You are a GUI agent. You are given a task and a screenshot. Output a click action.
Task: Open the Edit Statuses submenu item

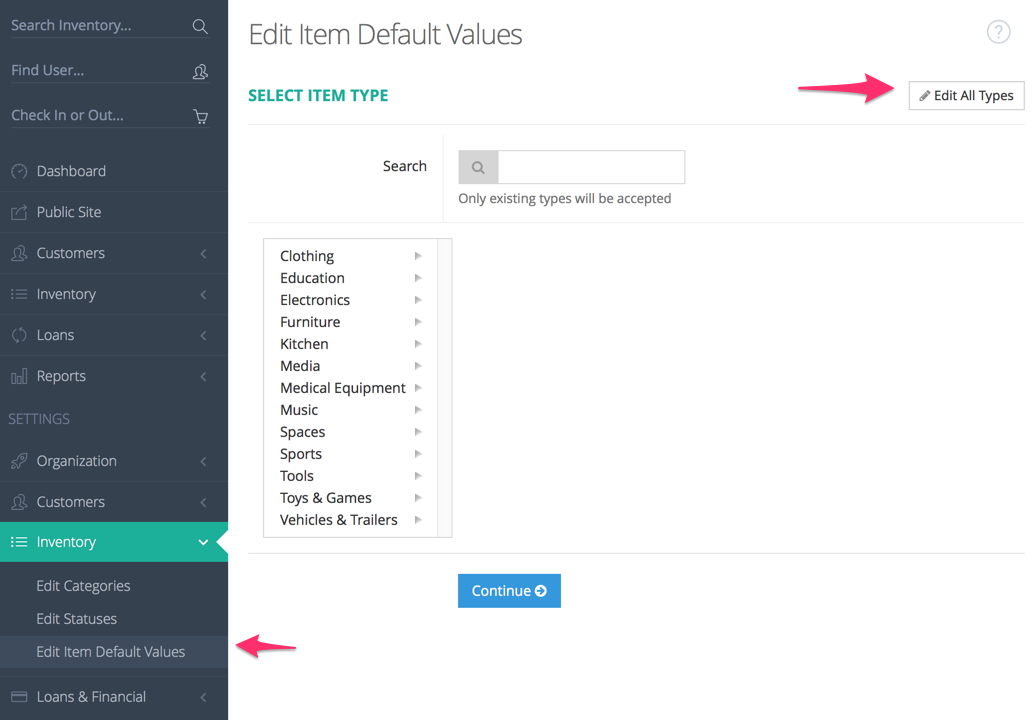[x=76, y=619]
